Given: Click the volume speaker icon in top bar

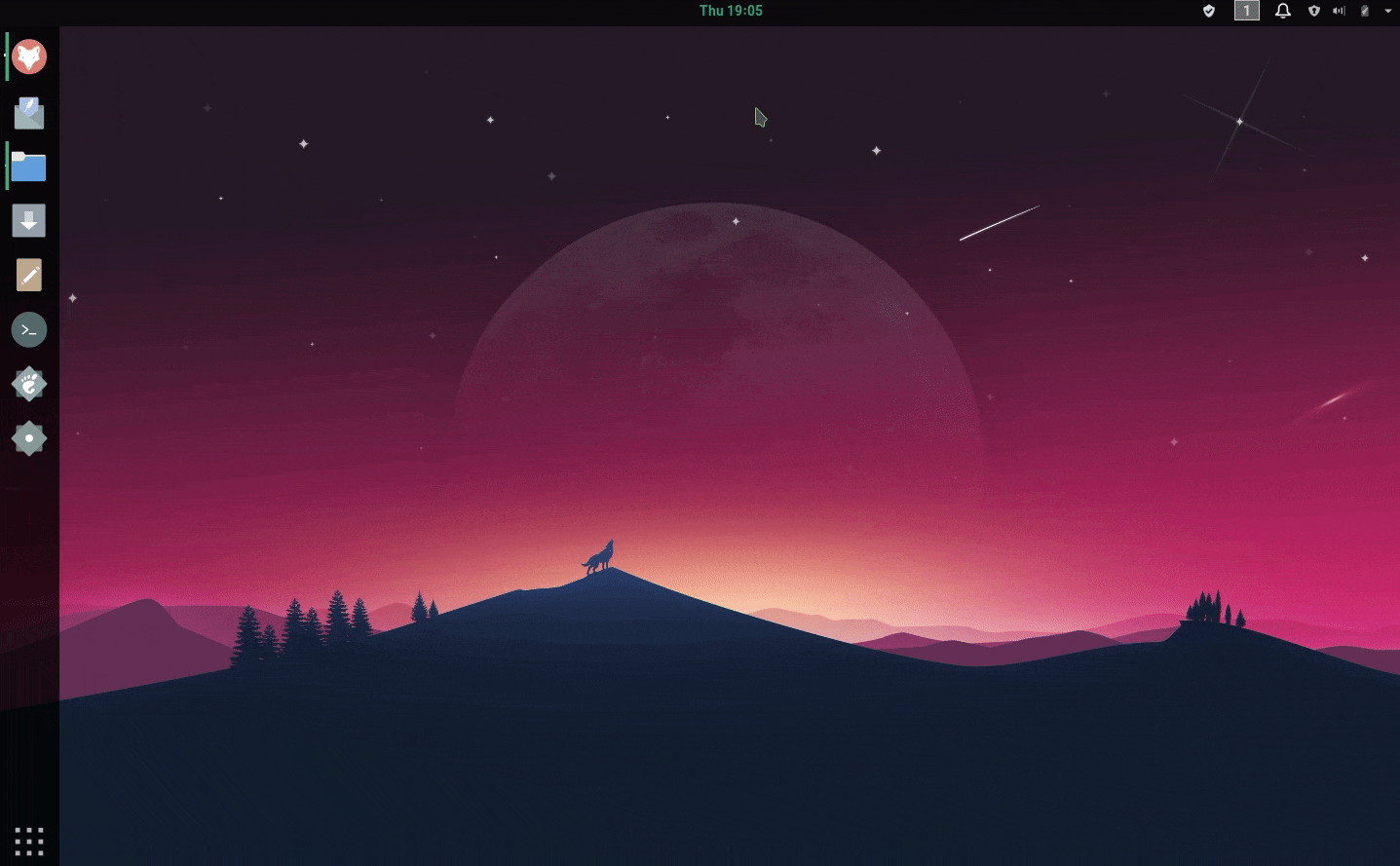Looking at the screenshot, I should 1340,11.
